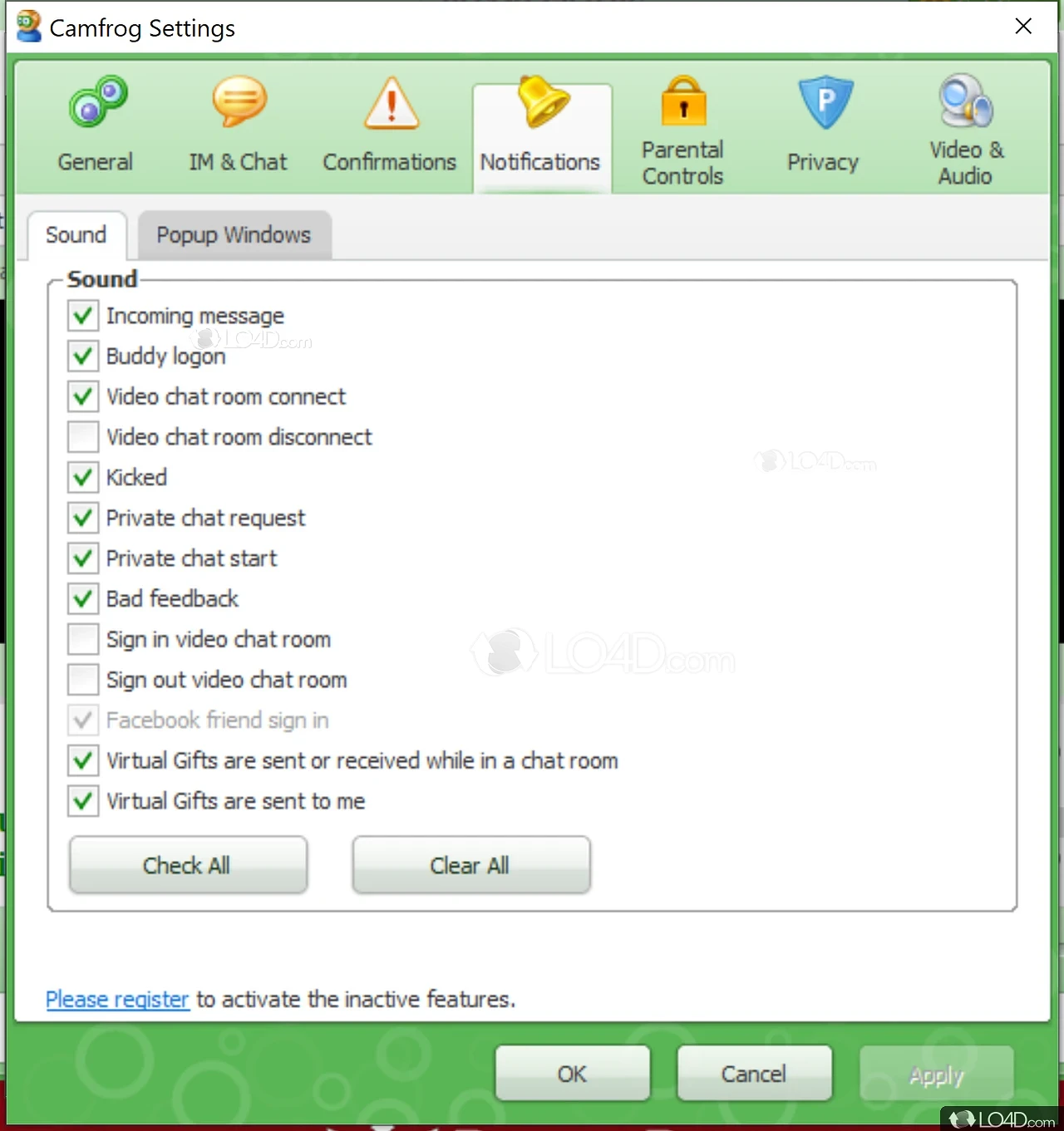
Task: Enable Video chat room disconnect sound
Action: (83, 437)
